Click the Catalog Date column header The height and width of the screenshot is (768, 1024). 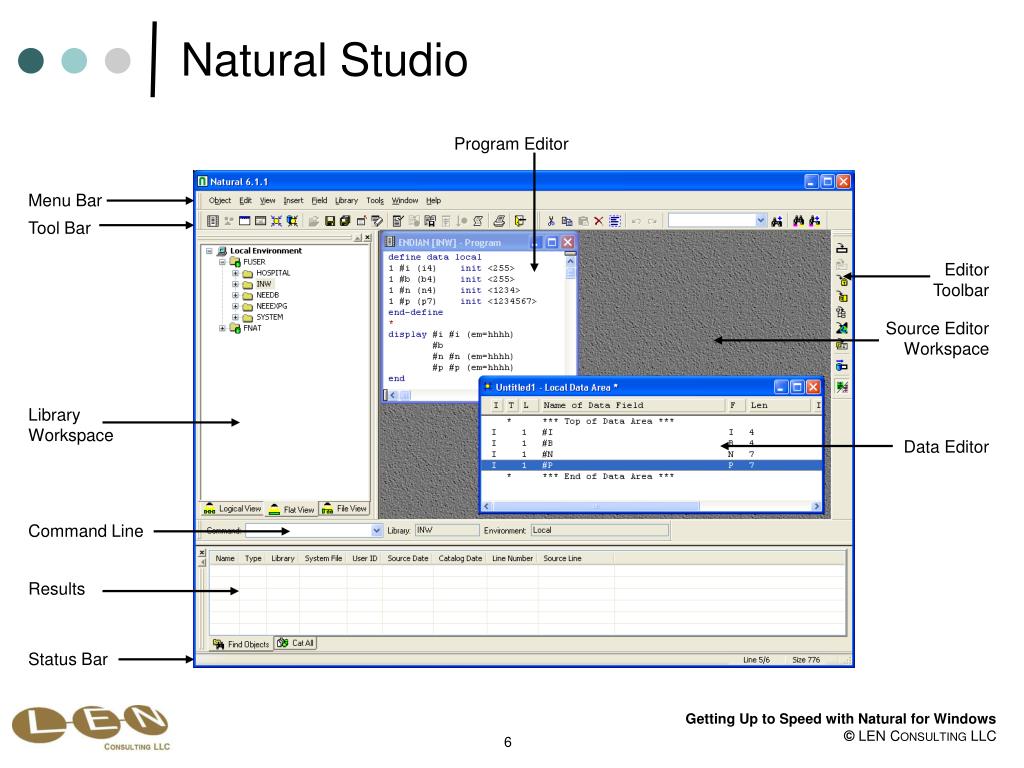[x=460, y=558]
